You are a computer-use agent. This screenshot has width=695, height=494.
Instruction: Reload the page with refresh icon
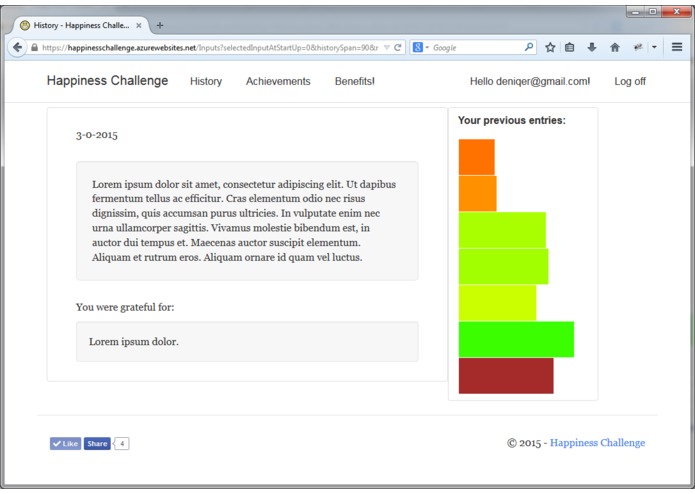398,47
